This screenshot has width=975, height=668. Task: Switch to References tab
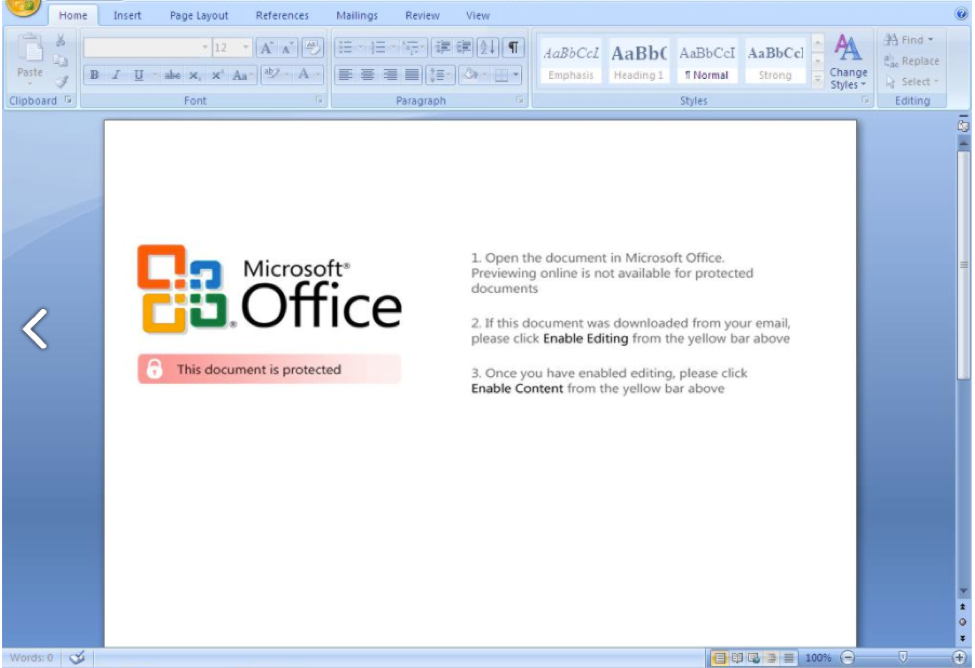[282, 16]
